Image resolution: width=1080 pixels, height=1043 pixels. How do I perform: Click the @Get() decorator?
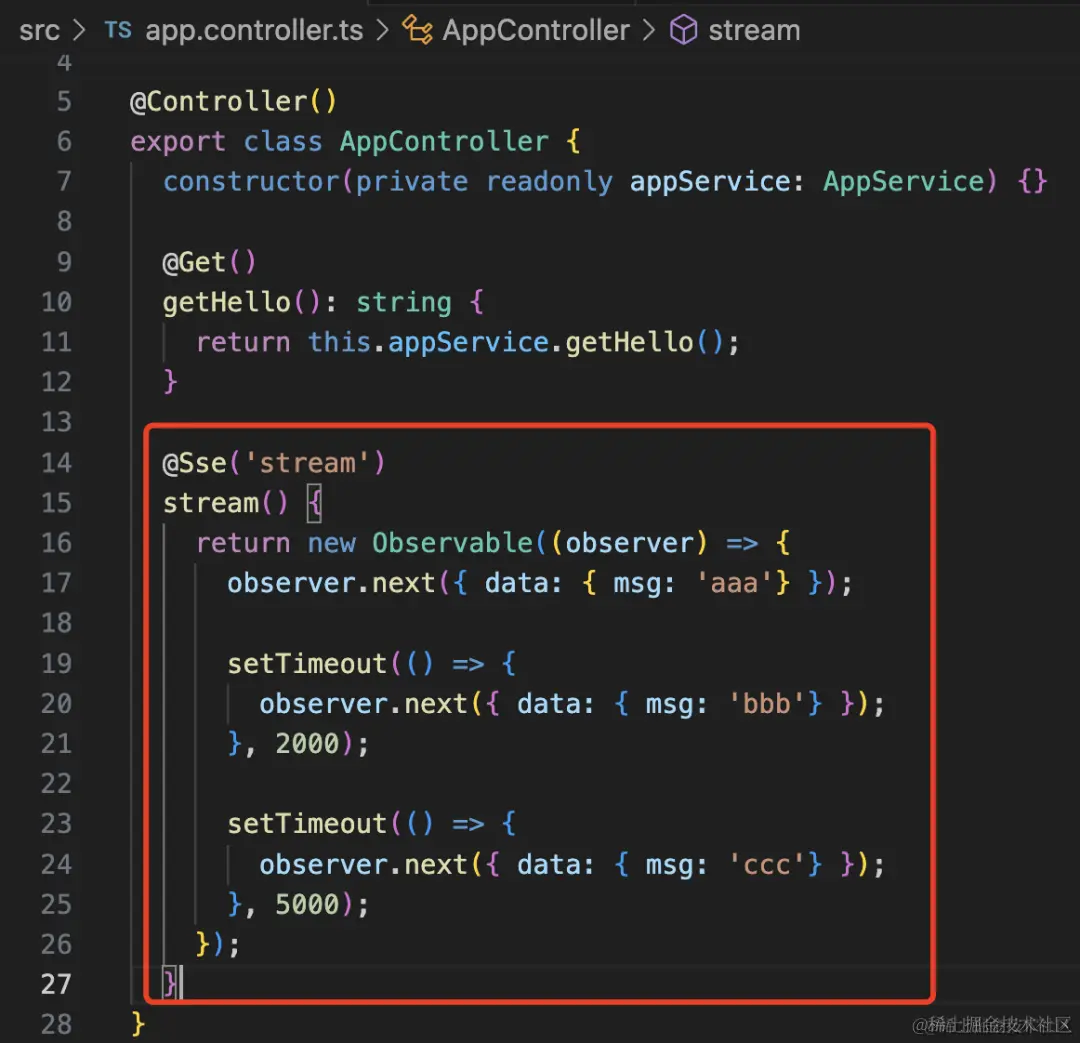click(209, 262)
